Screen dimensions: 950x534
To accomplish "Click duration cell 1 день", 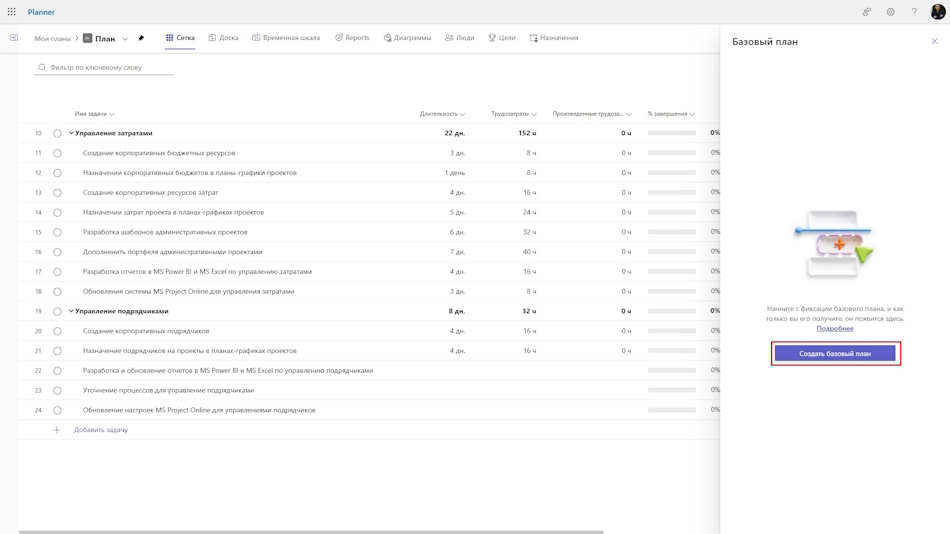I will point(454,173).
